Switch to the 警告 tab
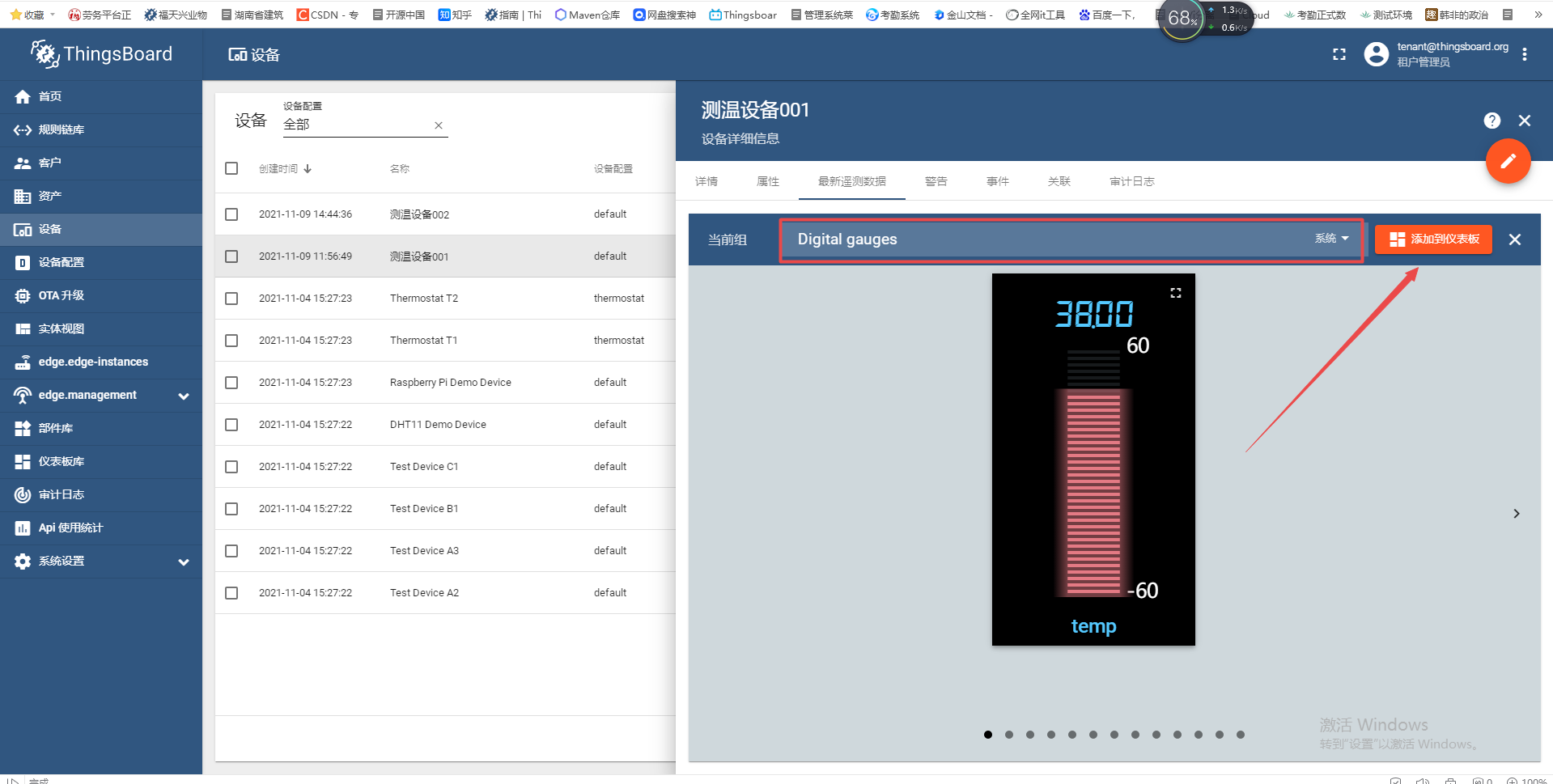 pyautogui.click(x=936, y=181)
